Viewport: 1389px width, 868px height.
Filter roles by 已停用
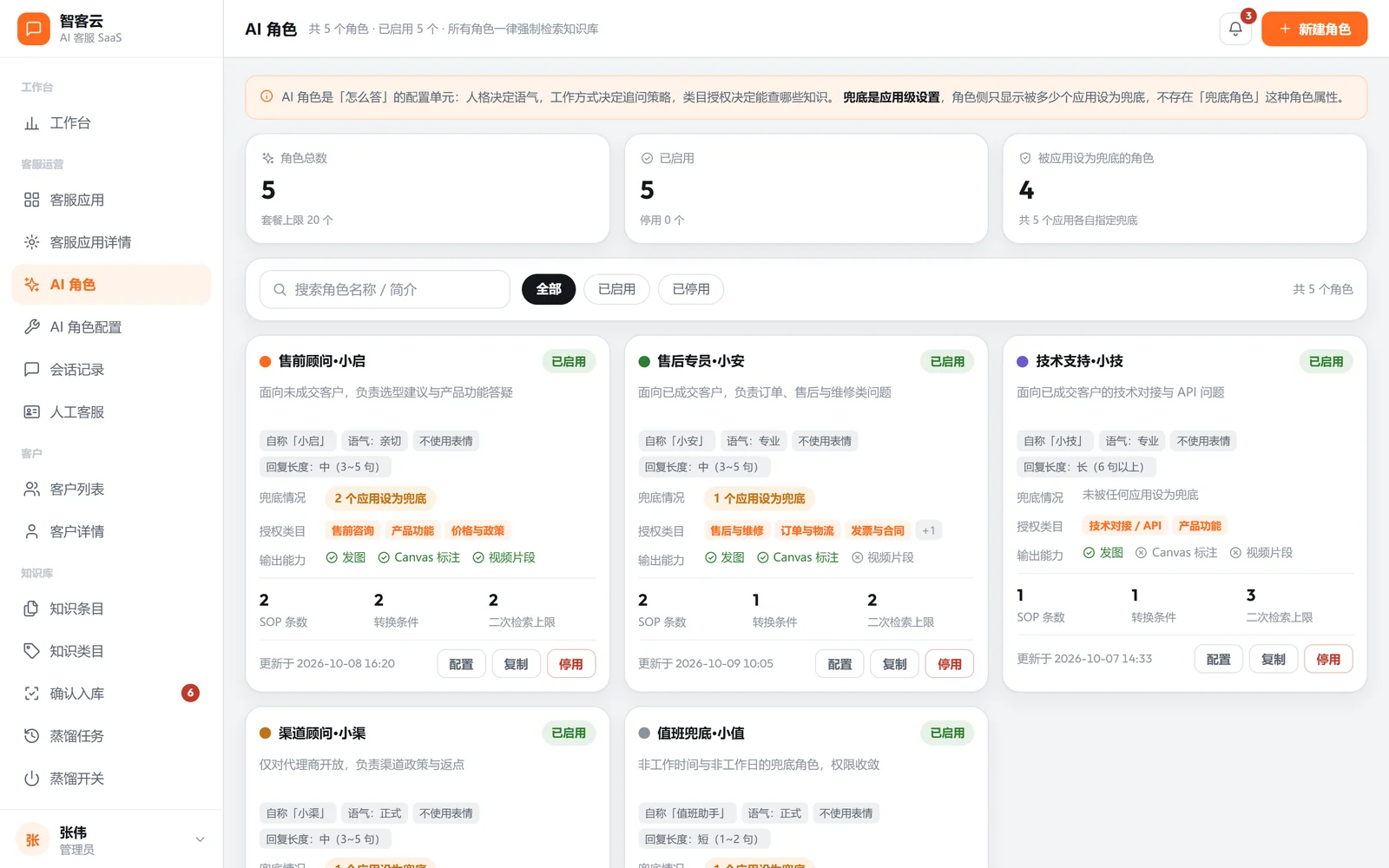tap(691, 289)
